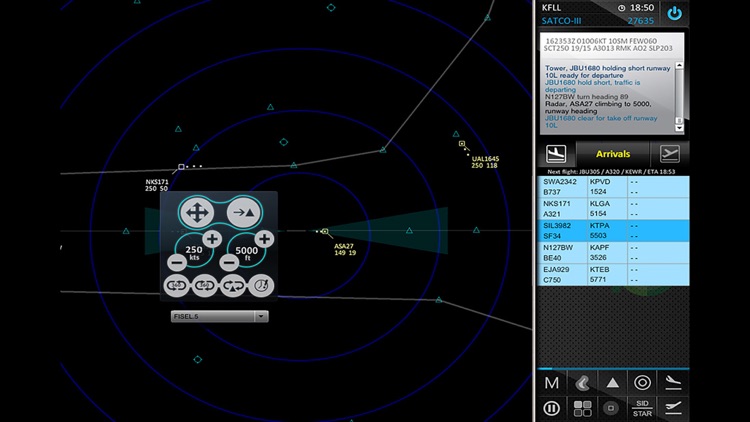This screenshot has height=422, width=750.
Task: Click the first 360 turn button on the left
Action: pyautogui.click(x=176, y=286)
